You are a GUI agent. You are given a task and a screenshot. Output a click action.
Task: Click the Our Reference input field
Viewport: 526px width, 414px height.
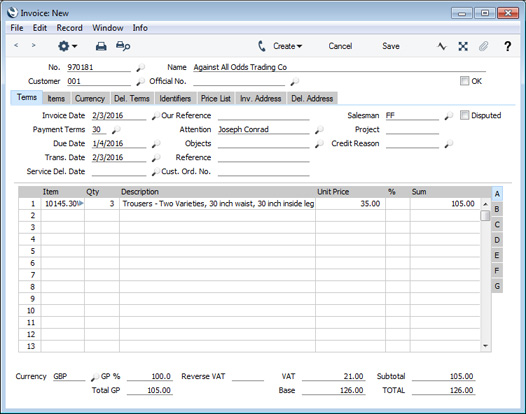[x=263, y=116]
